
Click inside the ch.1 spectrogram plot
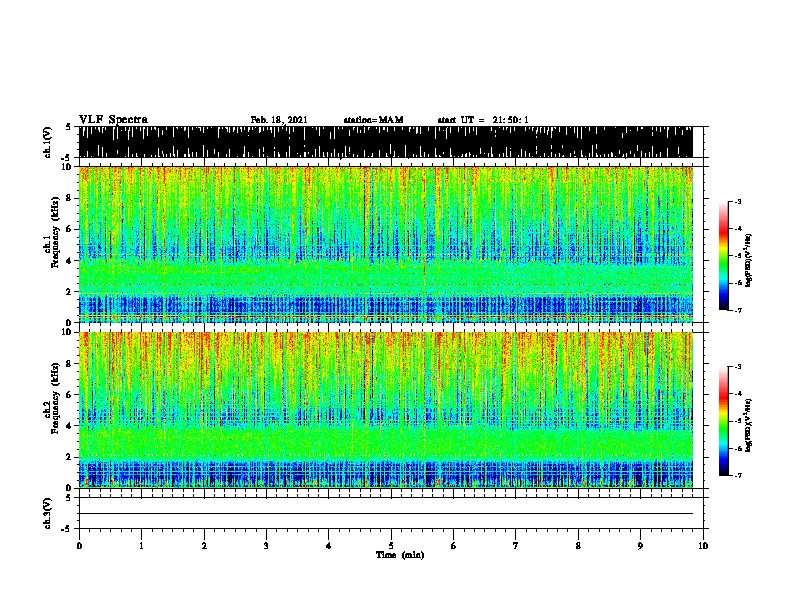(x=385, y=244)
